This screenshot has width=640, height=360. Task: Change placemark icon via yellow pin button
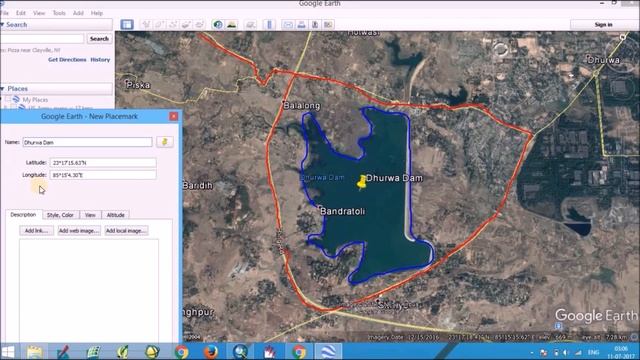[x=165, y=142]
